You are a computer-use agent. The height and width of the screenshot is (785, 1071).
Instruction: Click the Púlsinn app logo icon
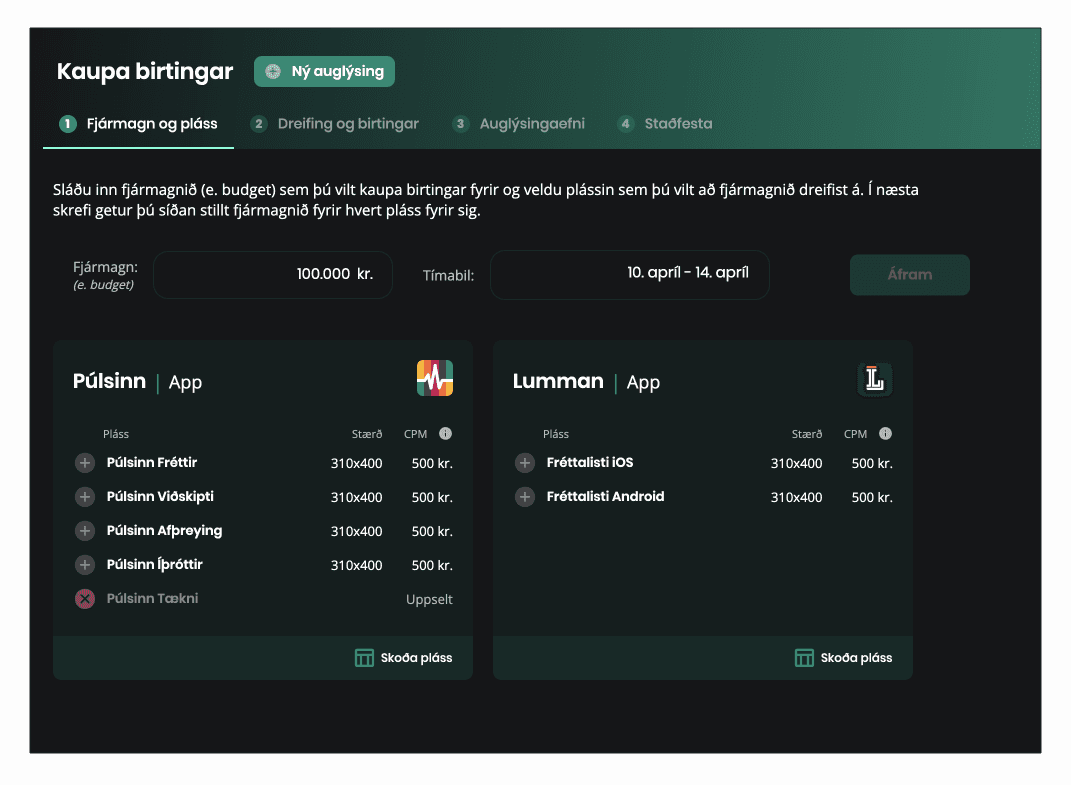click(x=435, y=378)
